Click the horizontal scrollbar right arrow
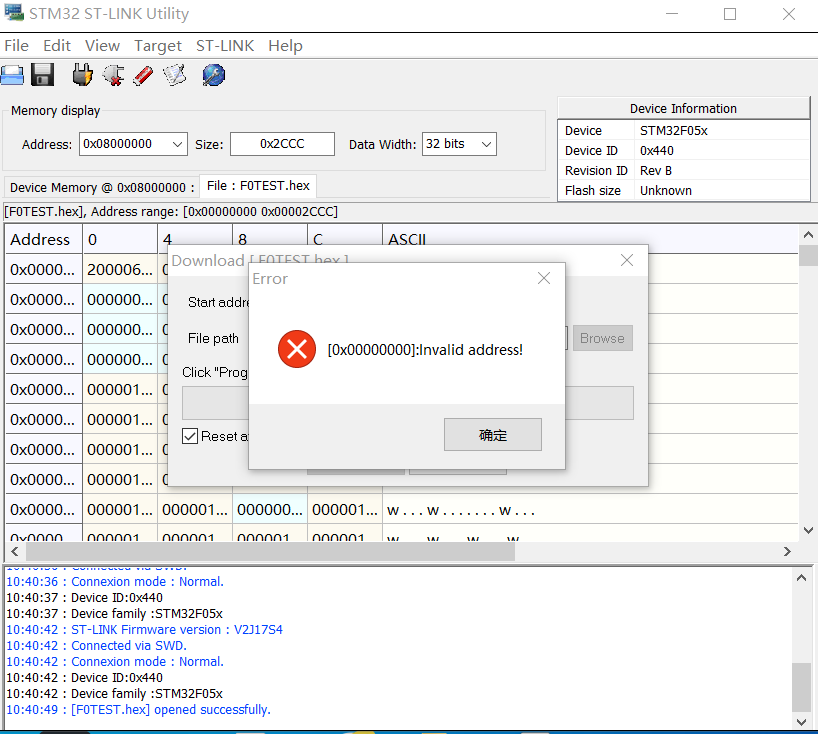Image resolution: width=818 pixels, height=734 pixels. (787, 551)
